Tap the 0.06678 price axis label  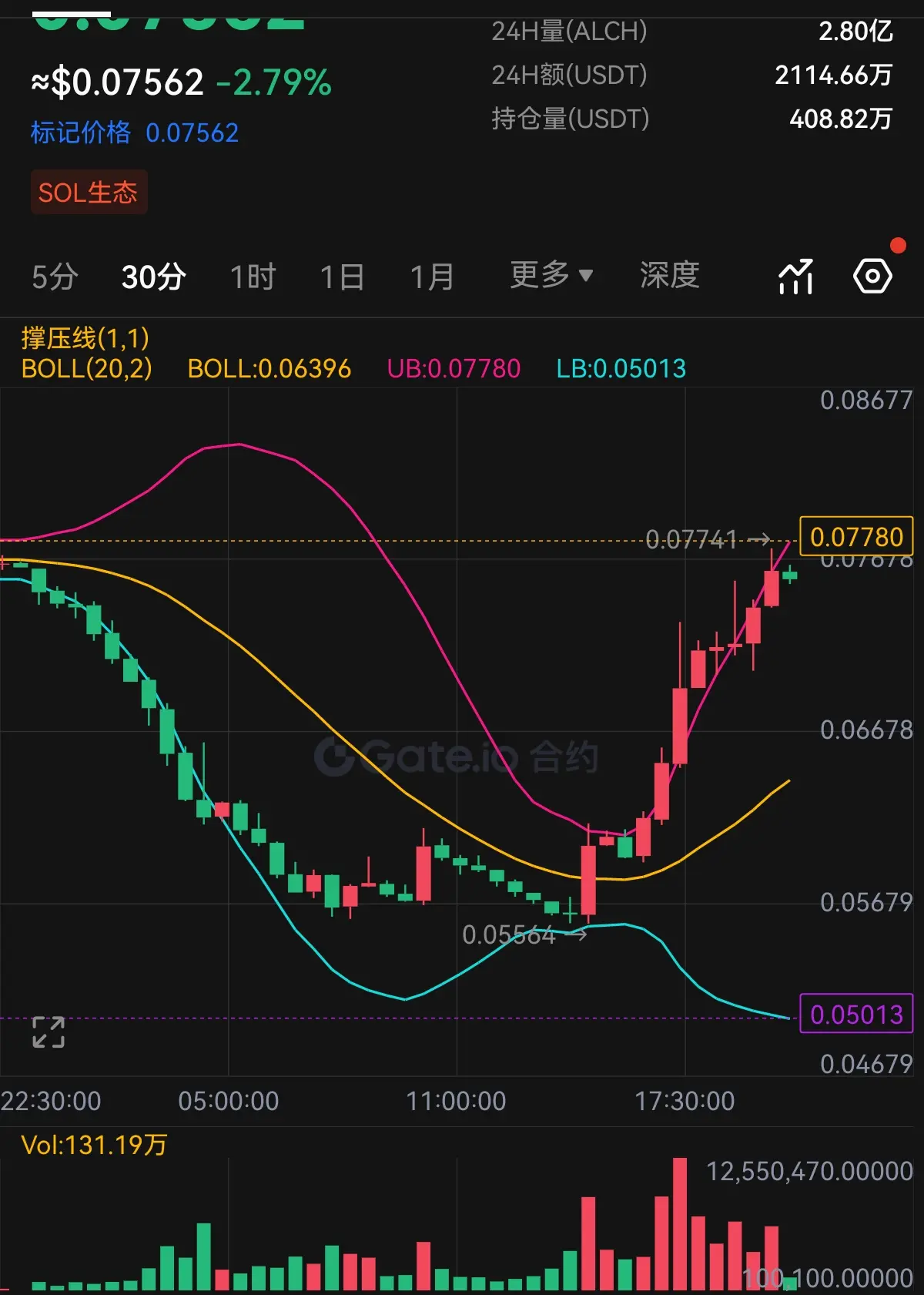[x=866, y=730]
